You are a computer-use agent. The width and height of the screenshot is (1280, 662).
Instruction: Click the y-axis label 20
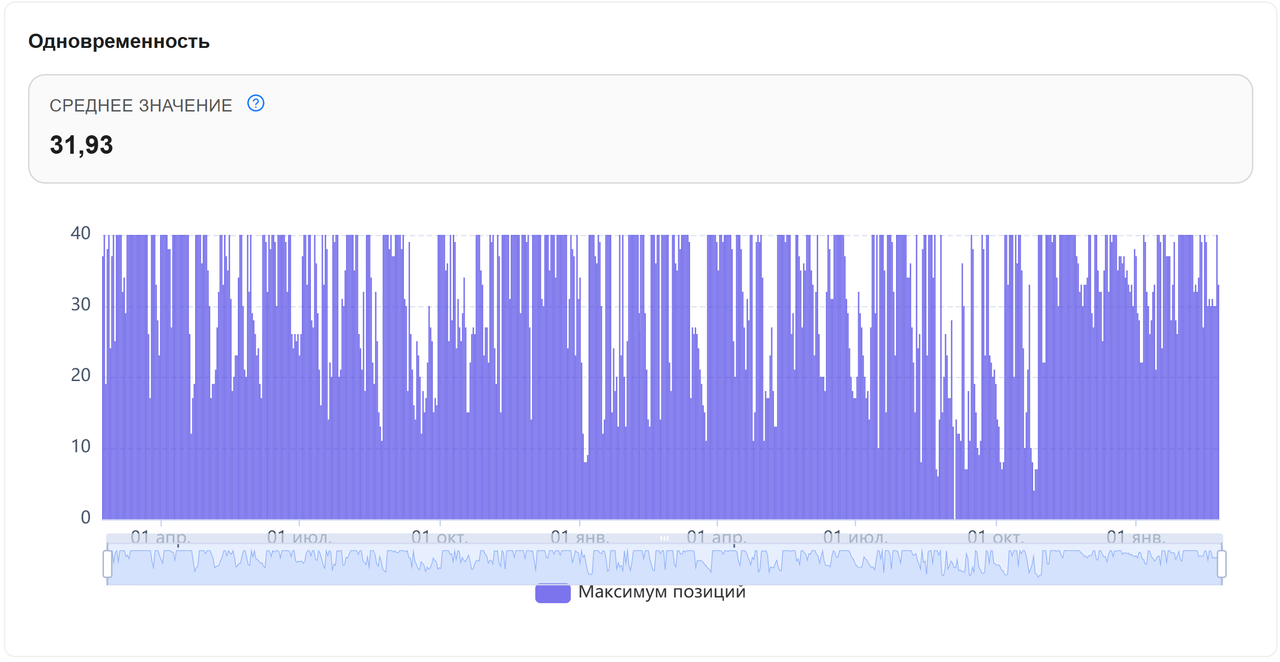[x=80, y=375]
